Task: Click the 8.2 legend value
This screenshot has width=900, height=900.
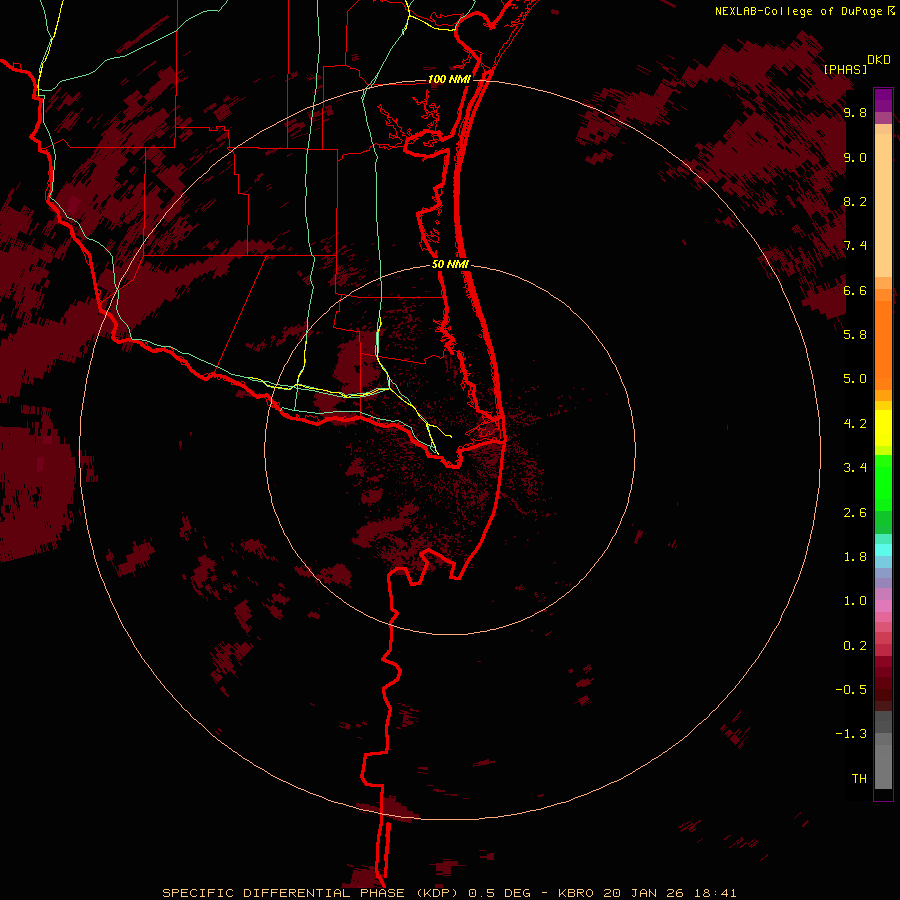Action: [855, 201]
